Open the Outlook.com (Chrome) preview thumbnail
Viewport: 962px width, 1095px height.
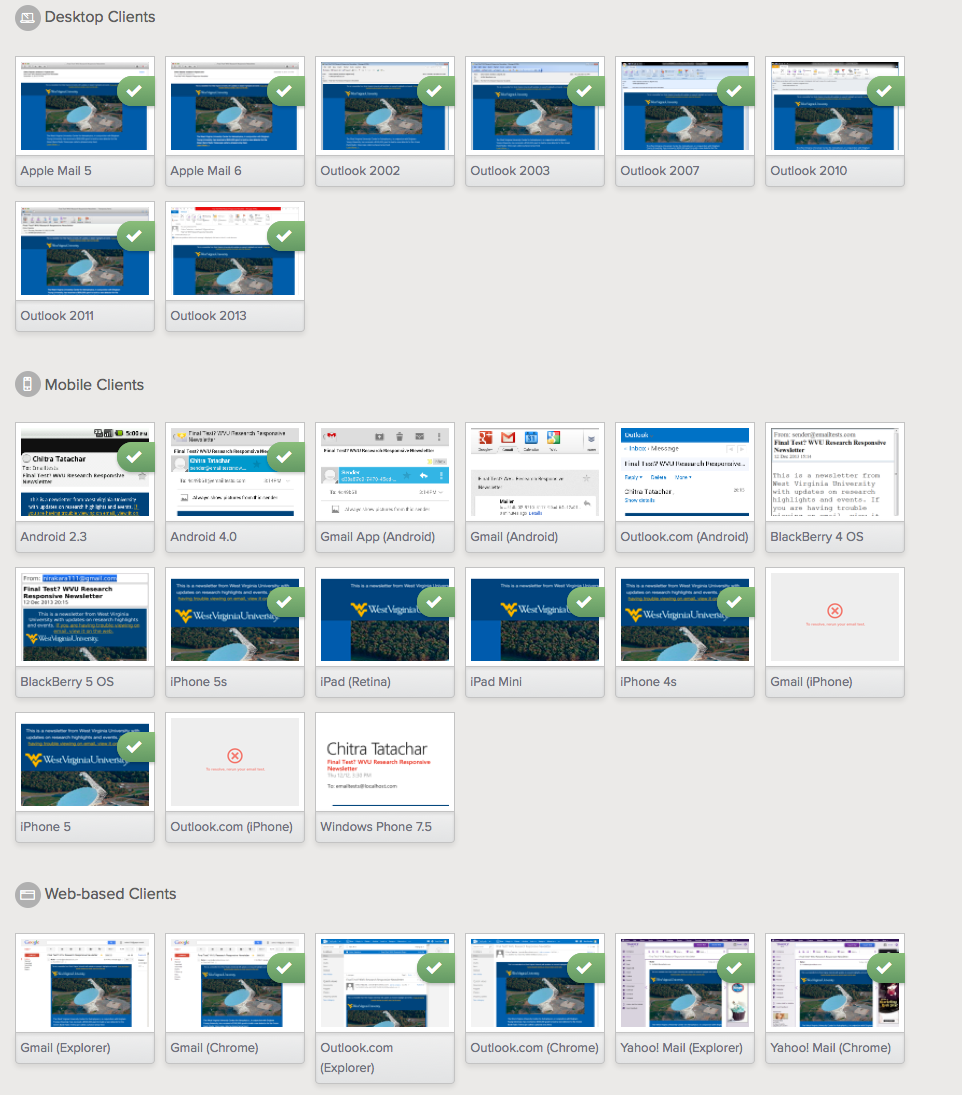click(x=535, y=983)
